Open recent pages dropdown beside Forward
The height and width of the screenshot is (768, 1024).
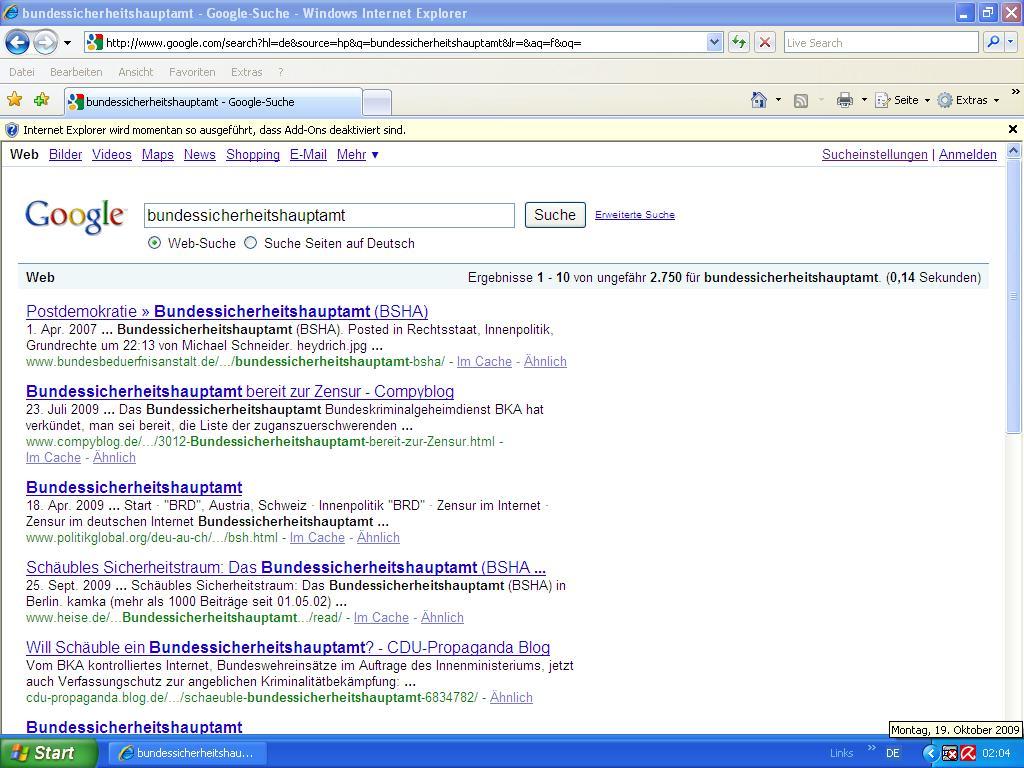pyautogui.click(x=67, y=43)
